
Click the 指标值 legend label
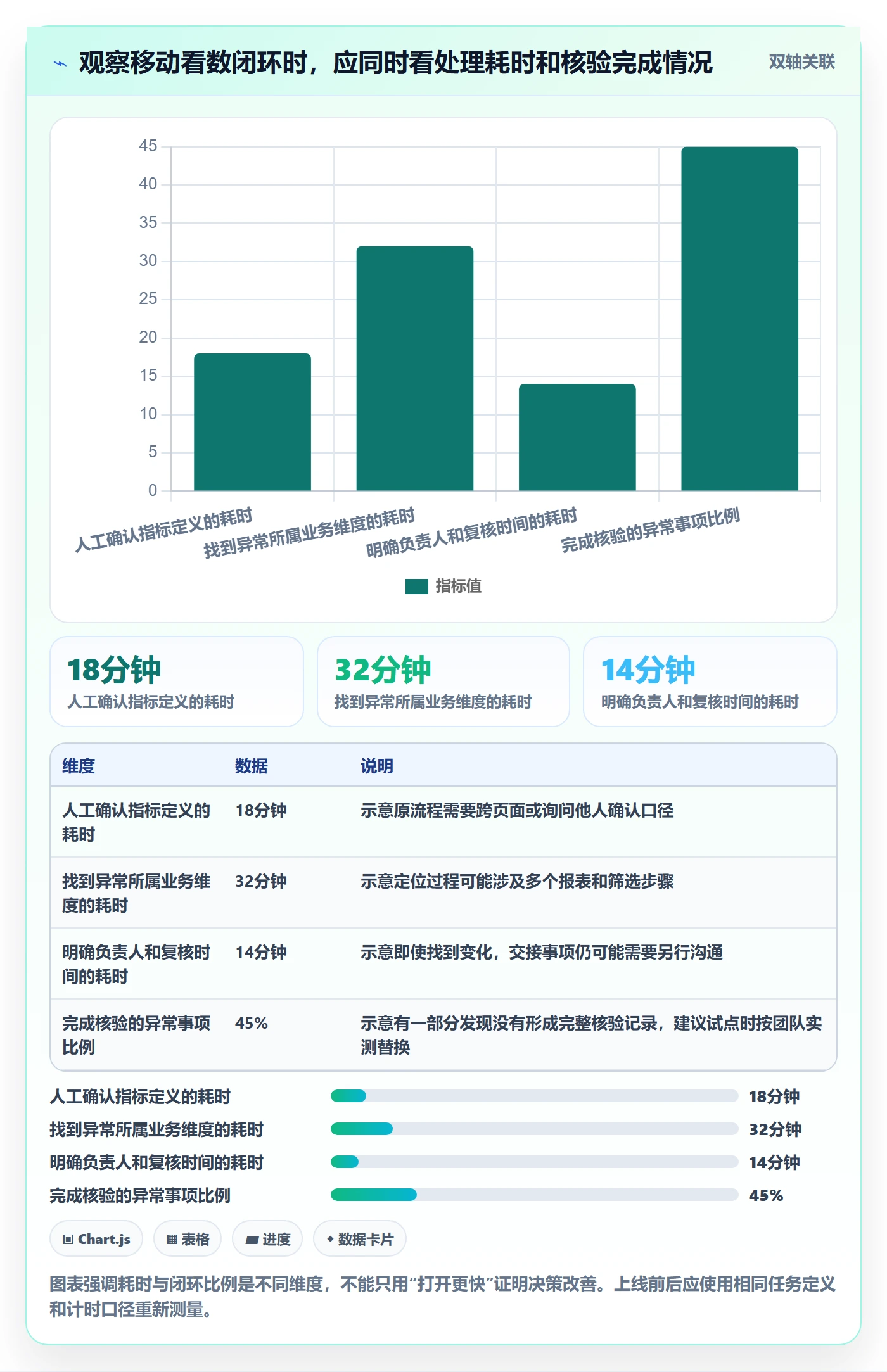(458, 586)
